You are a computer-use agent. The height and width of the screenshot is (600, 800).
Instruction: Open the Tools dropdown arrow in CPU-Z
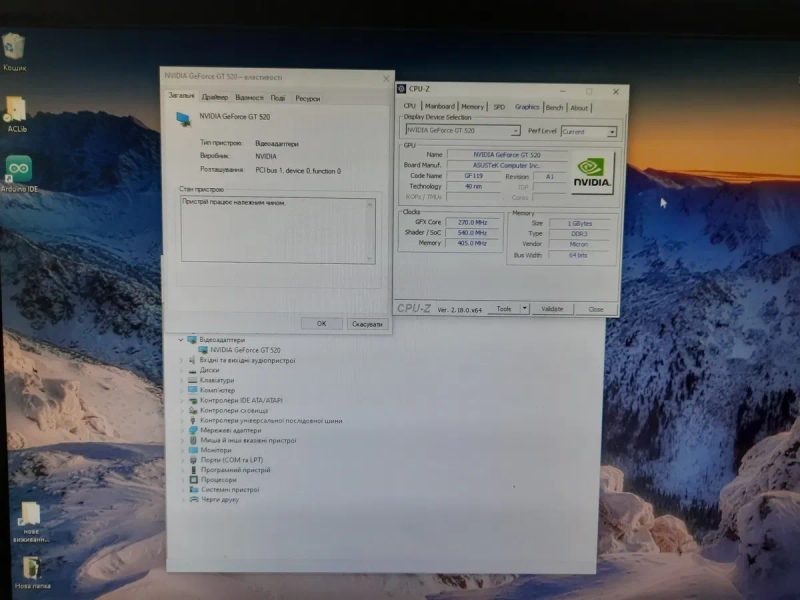click(524, 309)
